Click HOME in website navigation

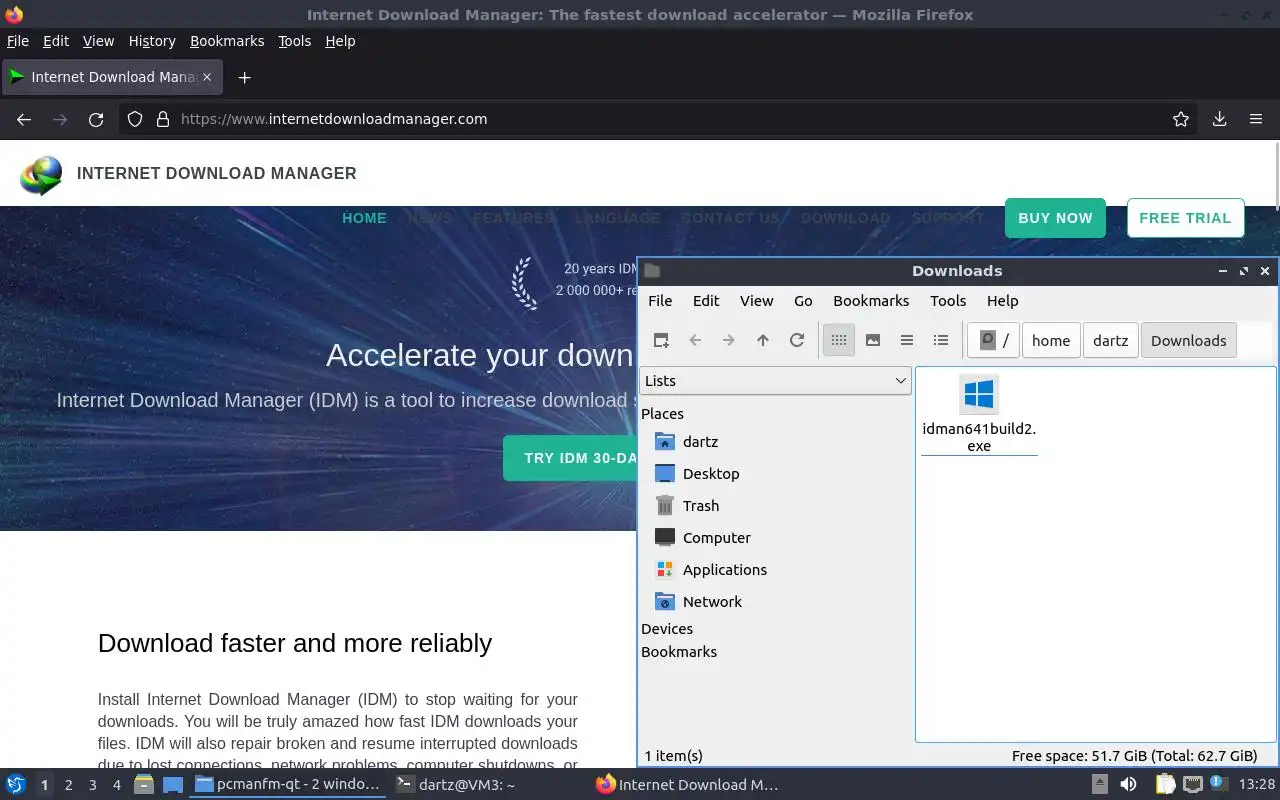[x=364, y=218]
